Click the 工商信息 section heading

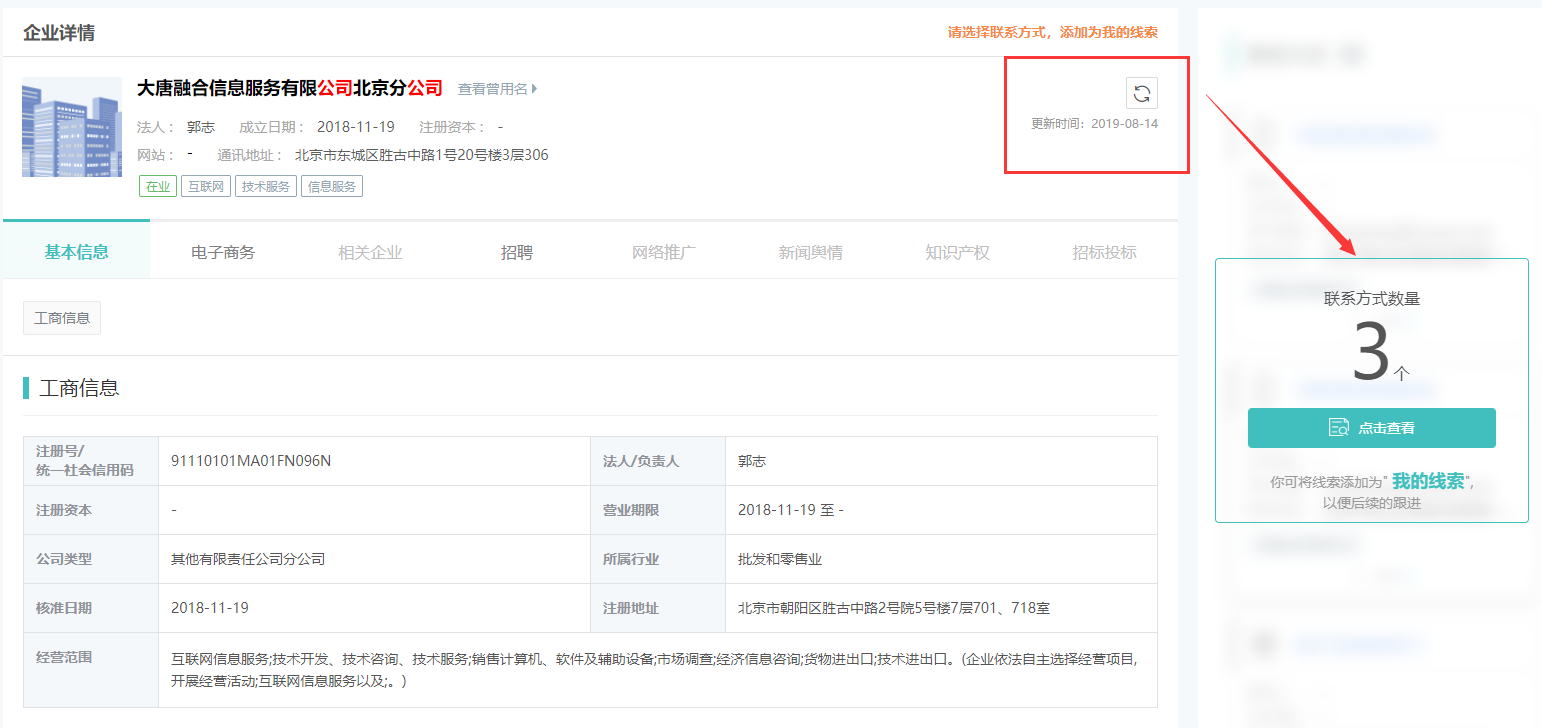79,388
